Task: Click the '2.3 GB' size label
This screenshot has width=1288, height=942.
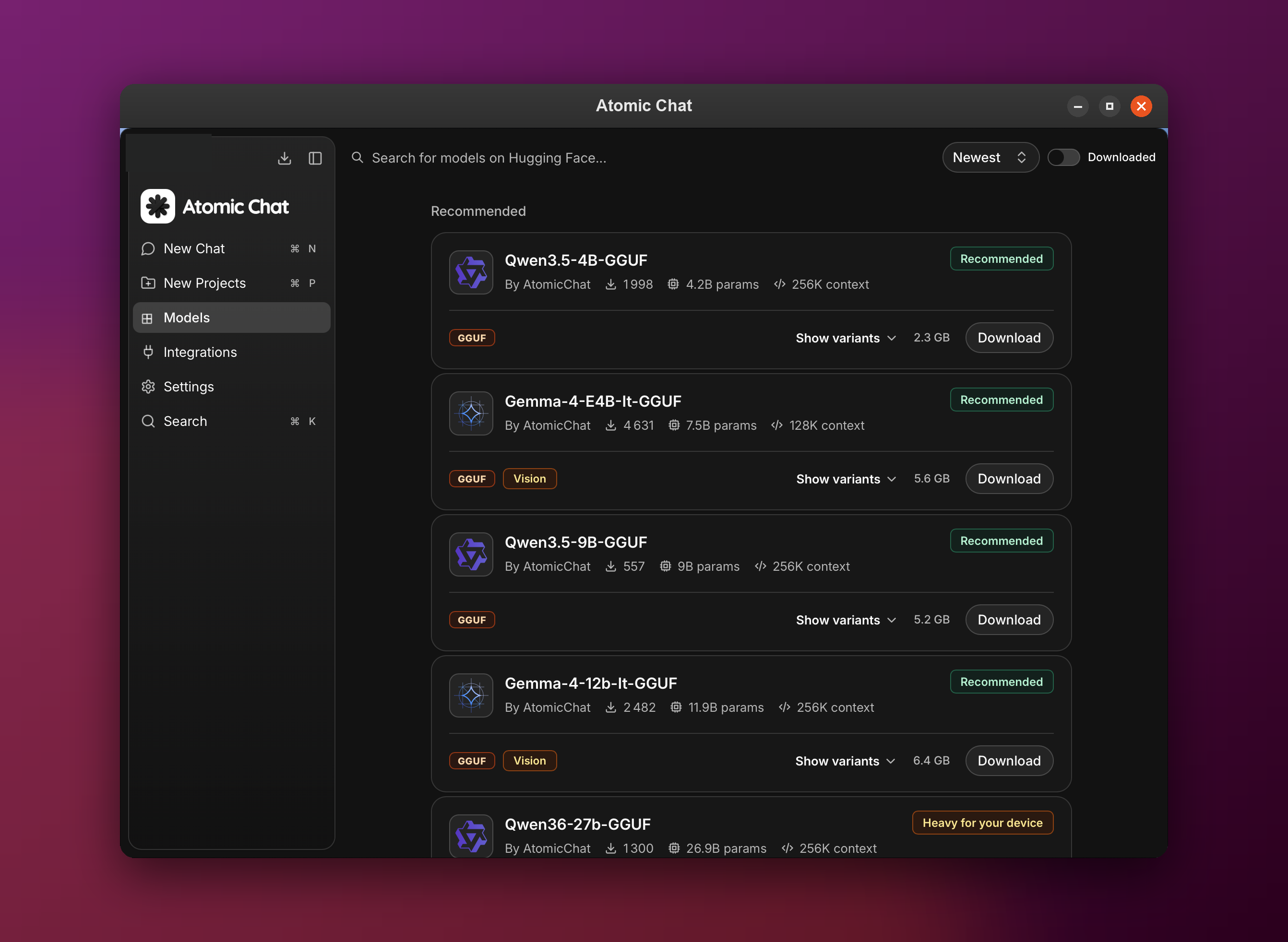Action: 931,338
